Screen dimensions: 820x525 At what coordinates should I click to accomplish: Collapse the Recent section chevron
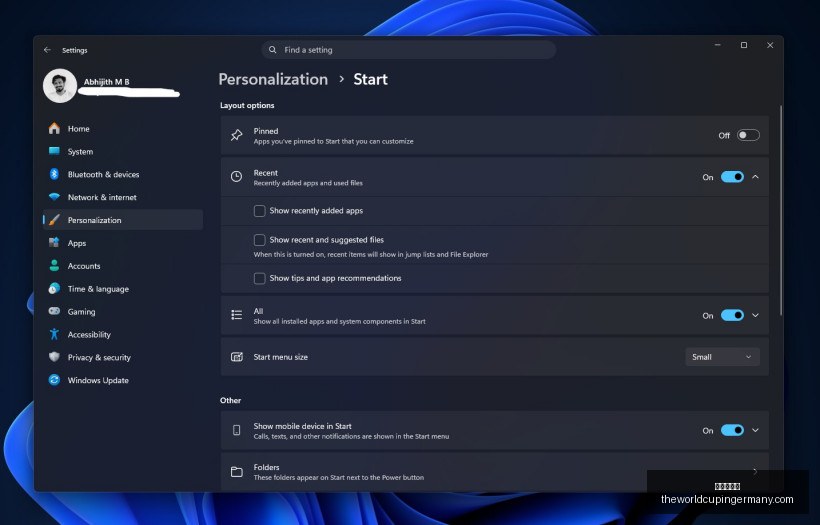click(x=755, y=177)
